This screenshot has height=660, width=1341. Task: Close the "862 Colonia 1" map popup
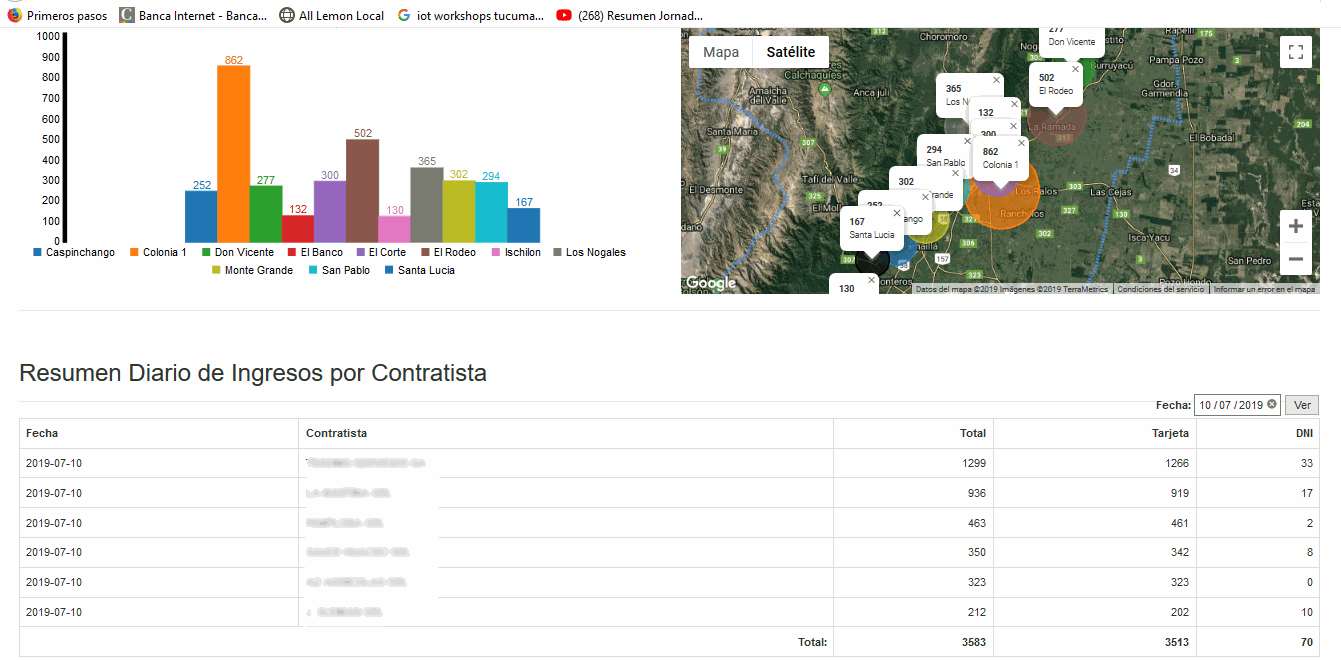(1021, 143)
